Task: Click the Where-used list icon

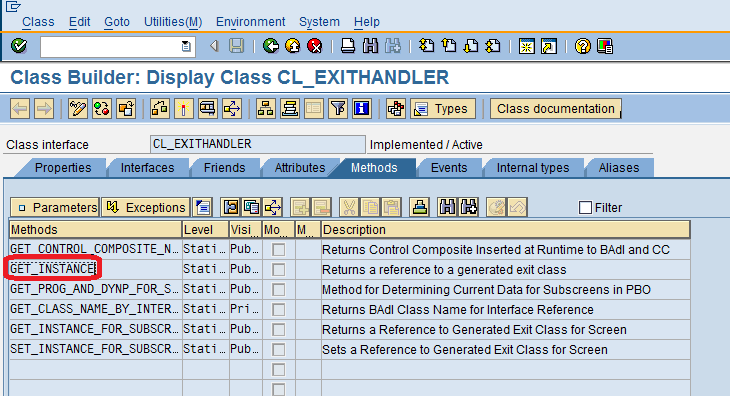Action: pyautogui.click(x=208, y=109)
